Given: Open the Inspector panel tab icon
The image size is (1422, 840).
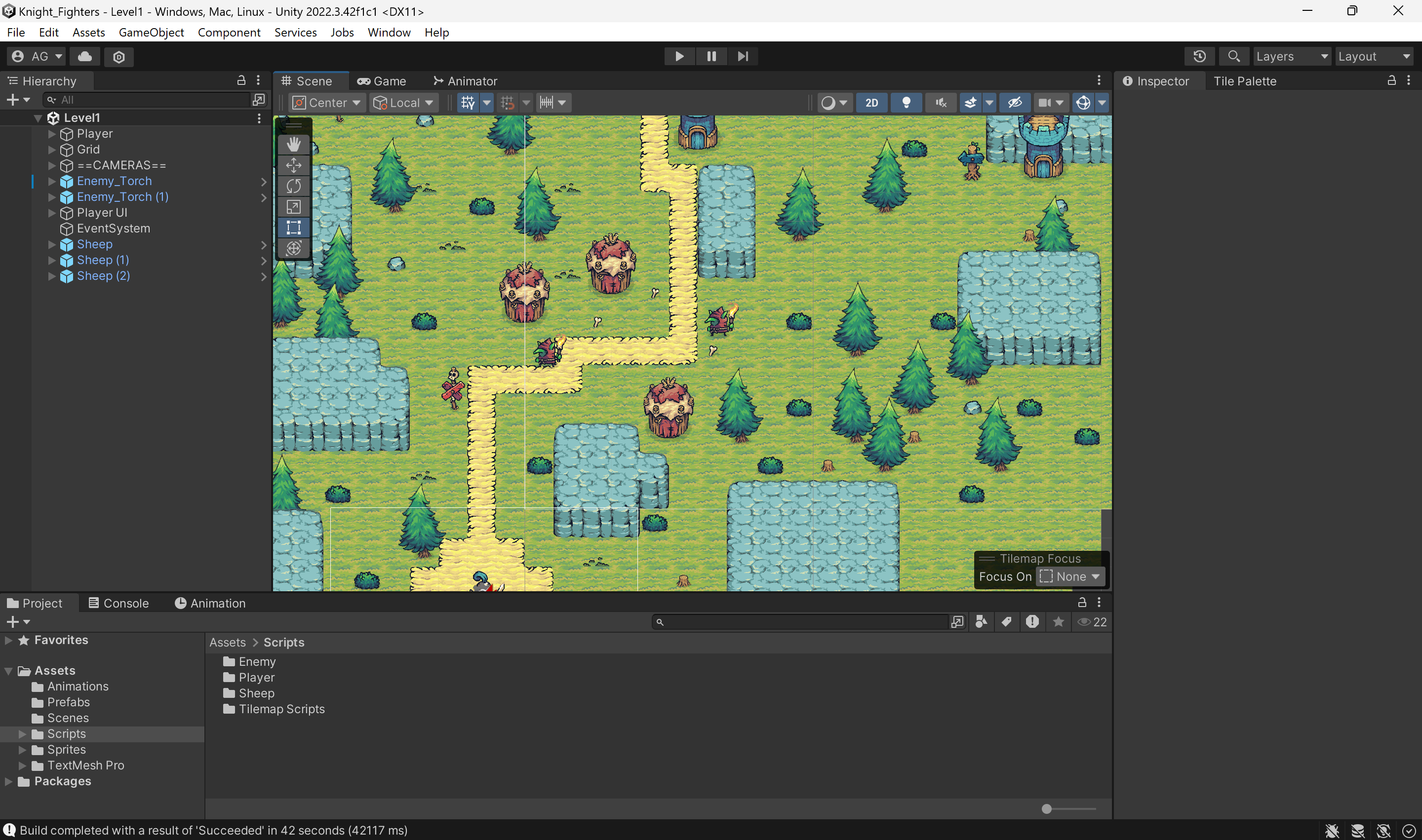Looking at the screenshot, I should pos(1128,81).
